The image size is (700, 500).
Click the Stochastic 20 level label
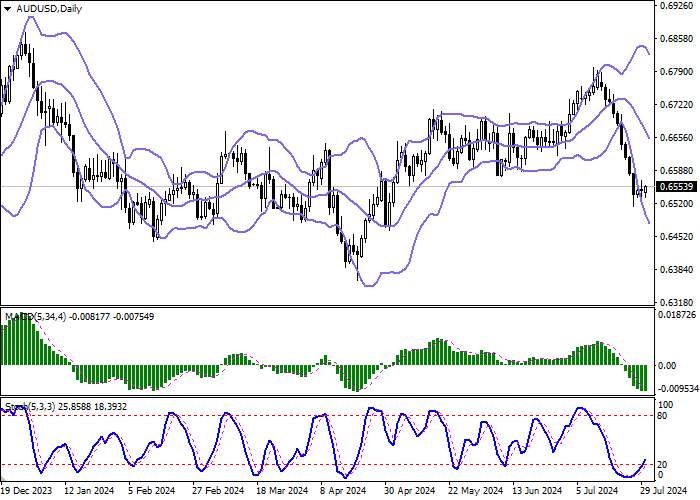tap(663, 465)
